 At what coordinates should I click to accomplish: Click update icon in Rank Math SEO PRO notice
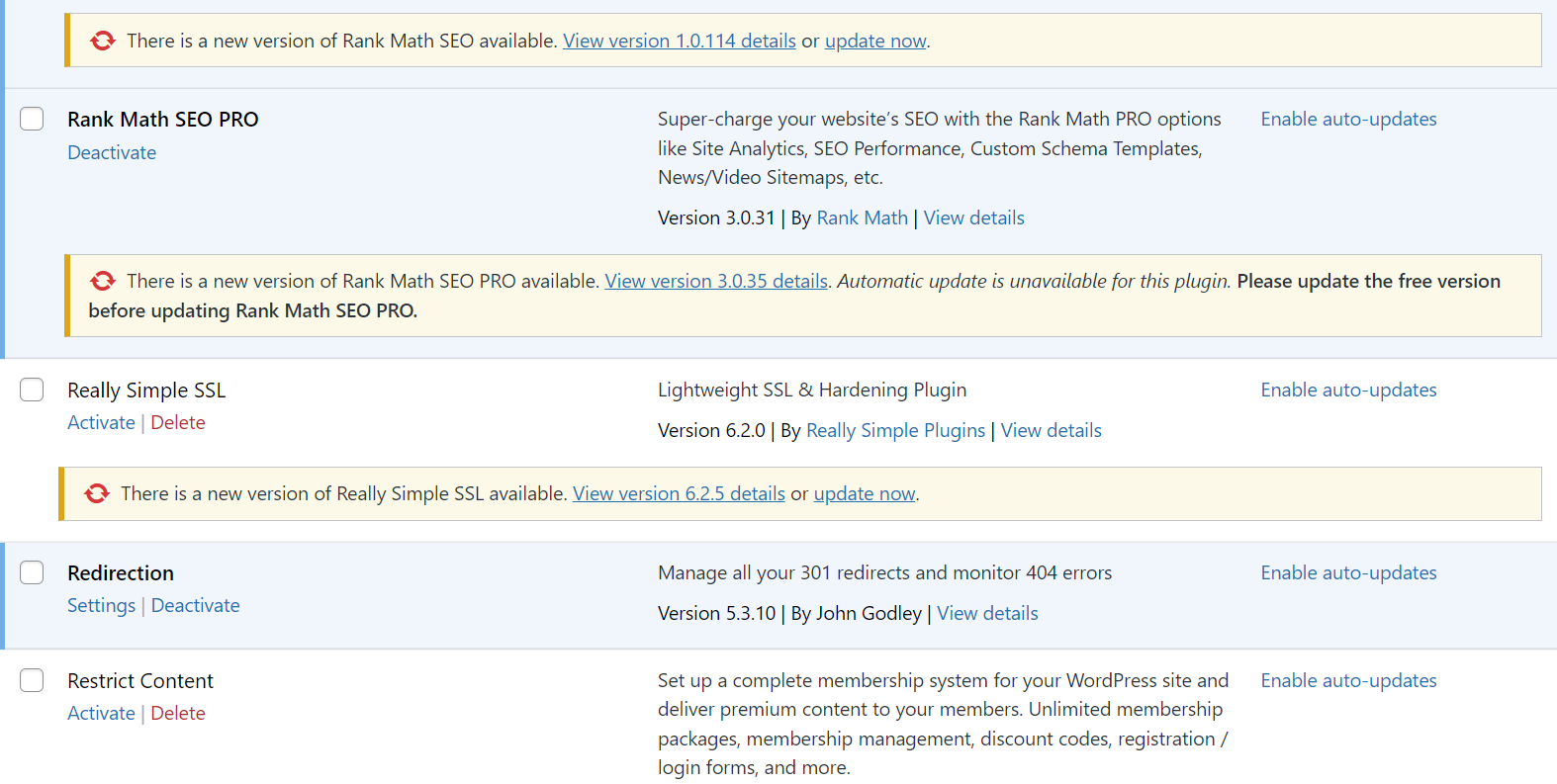pos(103,281)
